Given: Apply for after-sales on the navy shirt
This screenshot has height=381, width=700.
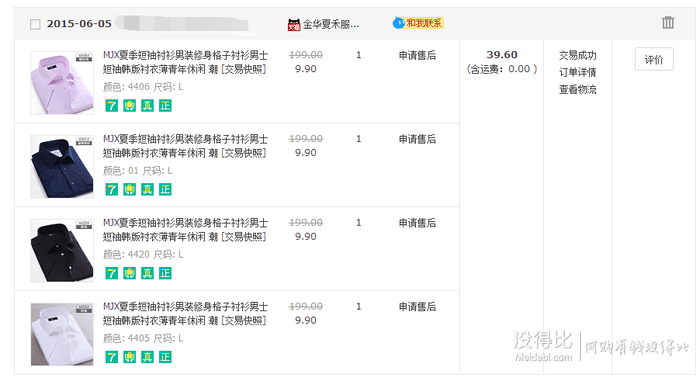Looking at the screenshot, I should click(417, 139).
